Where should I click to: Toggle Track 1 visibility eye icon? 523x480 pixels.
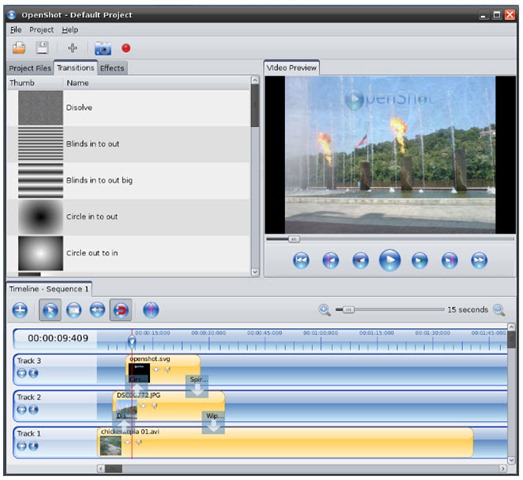(x=22, y=446)
